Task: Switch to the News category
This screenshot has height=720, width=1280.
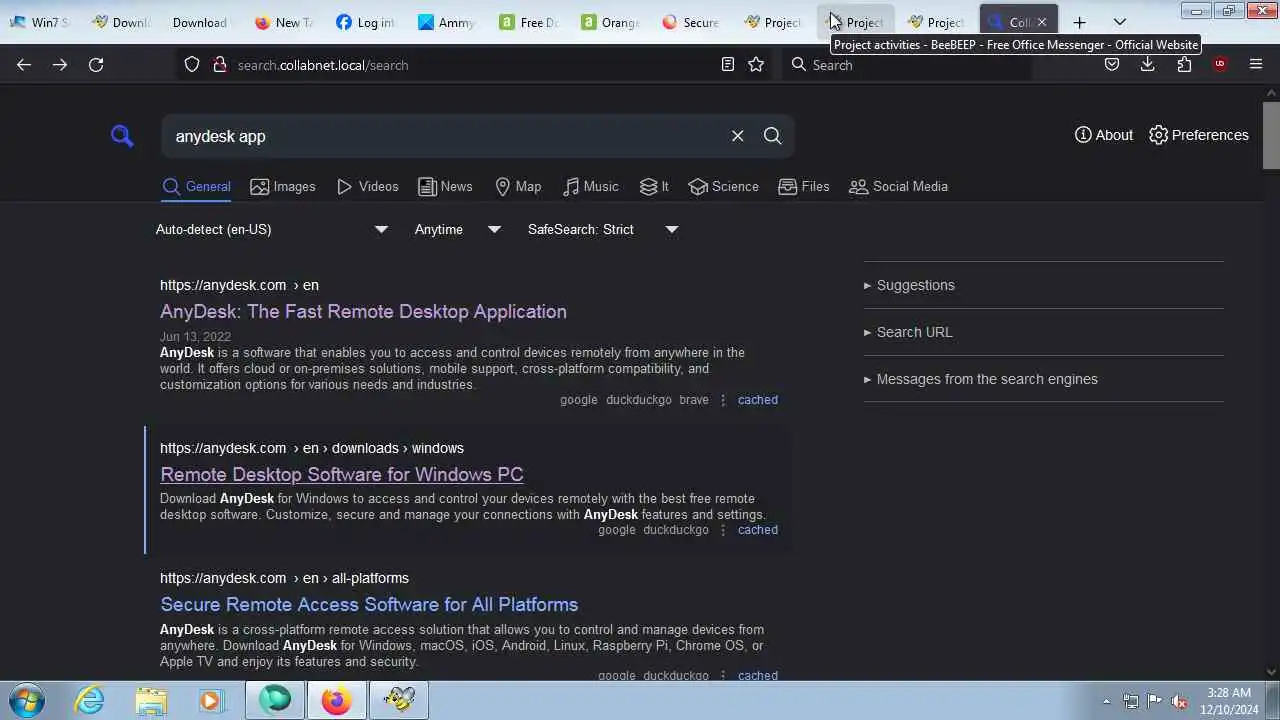Action: (x=445, y=186)
